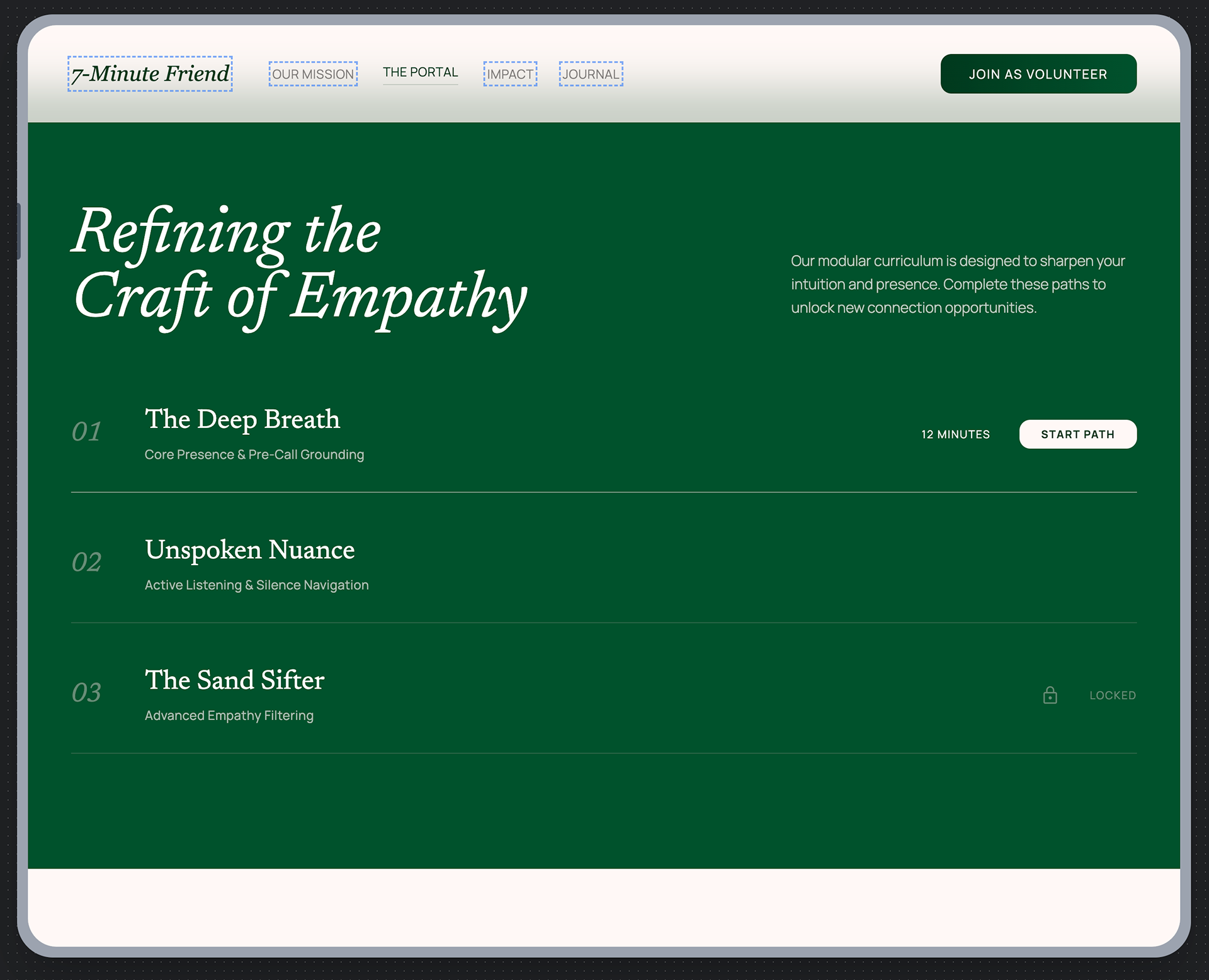Open the Unspoken Nuance module title
The width and height of the screenshot is (1209, 980).
click(249, 549)
